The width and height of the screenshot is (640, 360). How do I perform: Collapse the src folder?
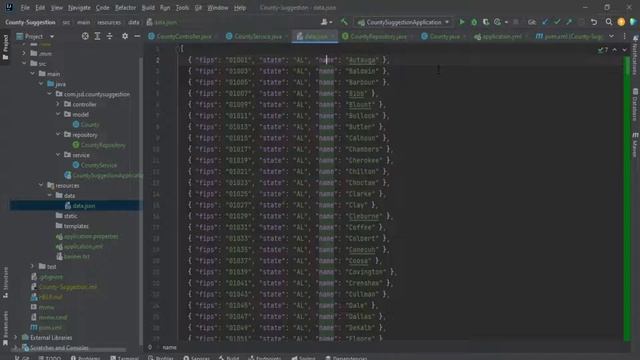coord(24,64)
